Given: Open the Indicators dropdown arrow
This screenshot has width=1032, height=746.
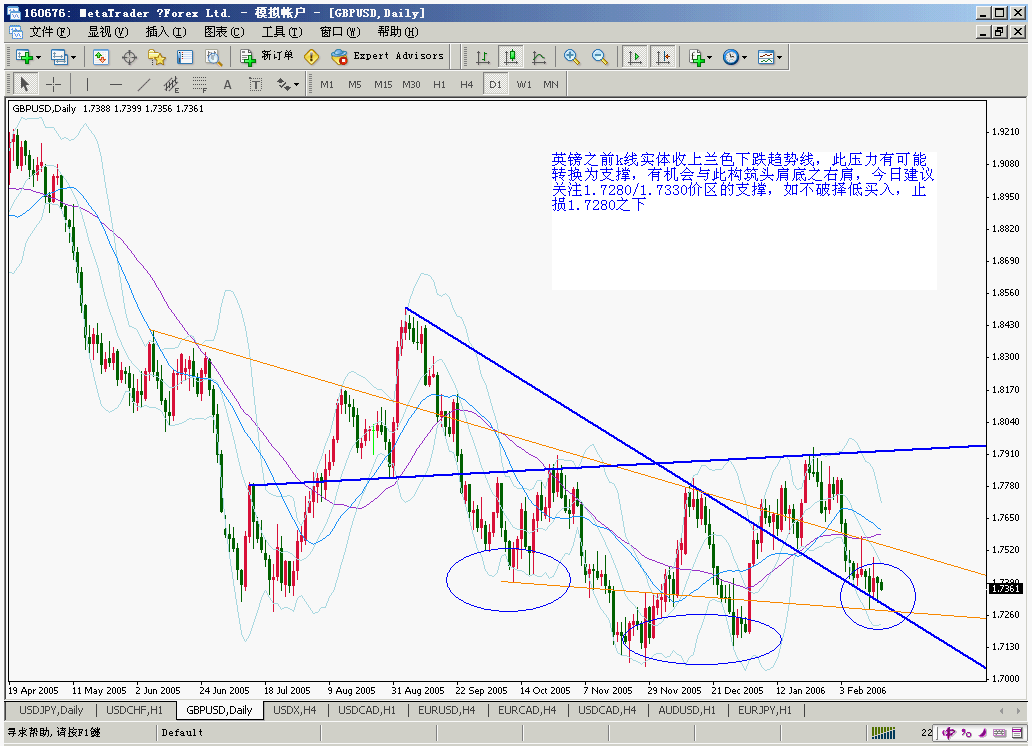Looking at the screenshot, I should point(710,58).
